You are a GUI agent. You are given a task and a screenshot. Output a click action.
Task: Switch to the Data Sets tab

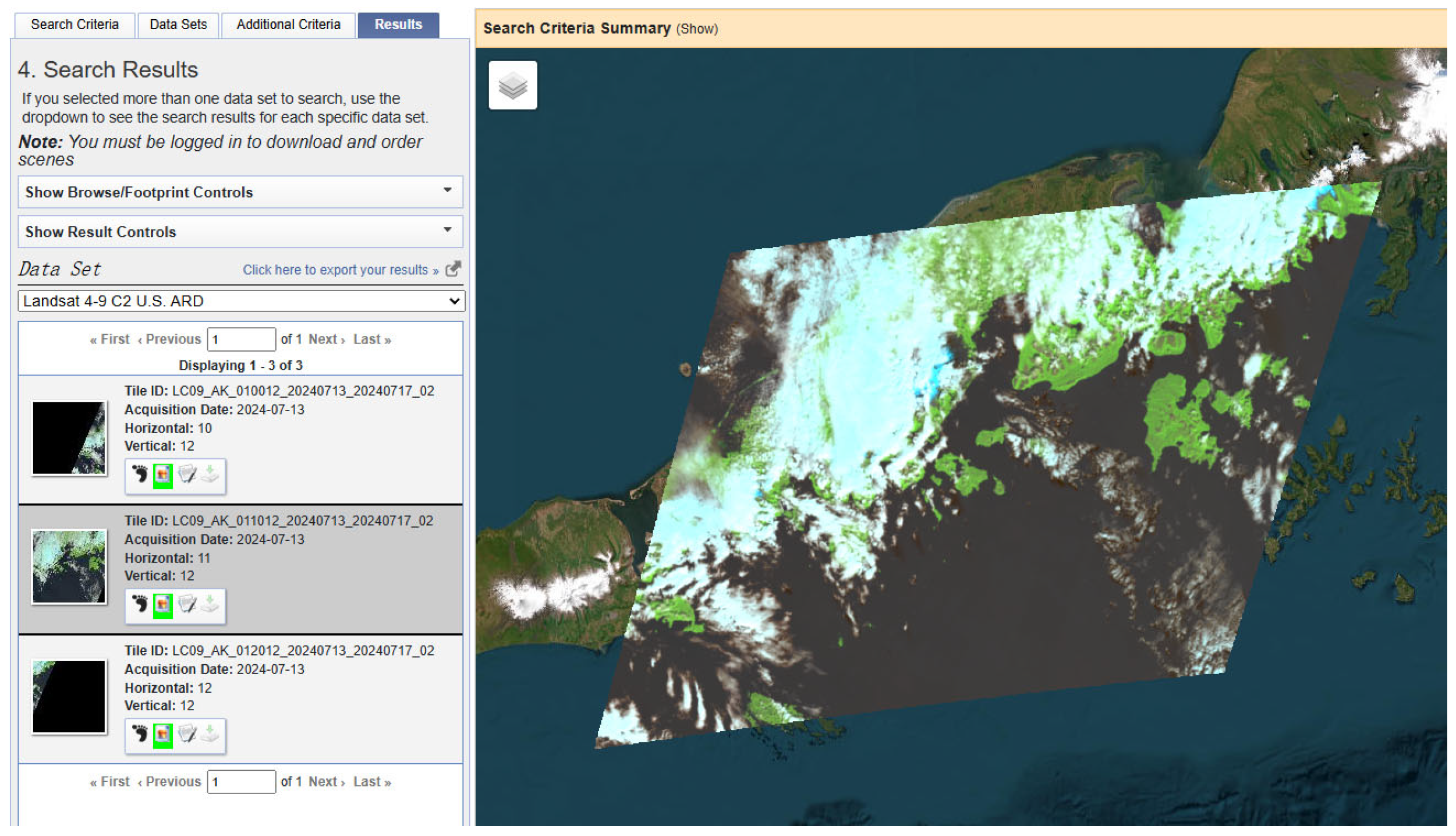pyautogui.click(x=177, y=24)
